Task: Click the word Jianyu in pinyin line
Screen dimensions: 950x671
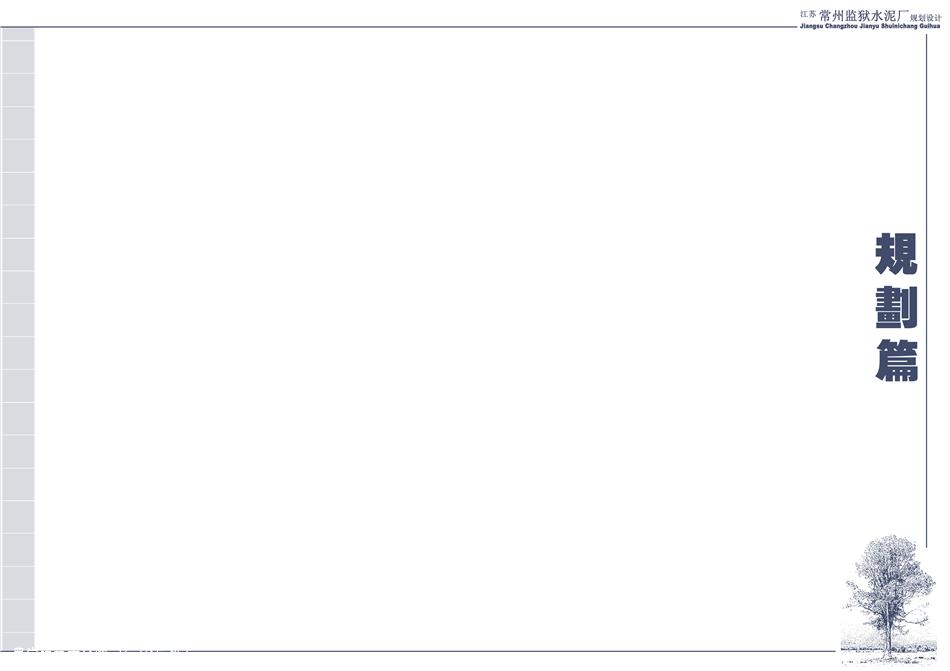Action: [x=870, y=27]
